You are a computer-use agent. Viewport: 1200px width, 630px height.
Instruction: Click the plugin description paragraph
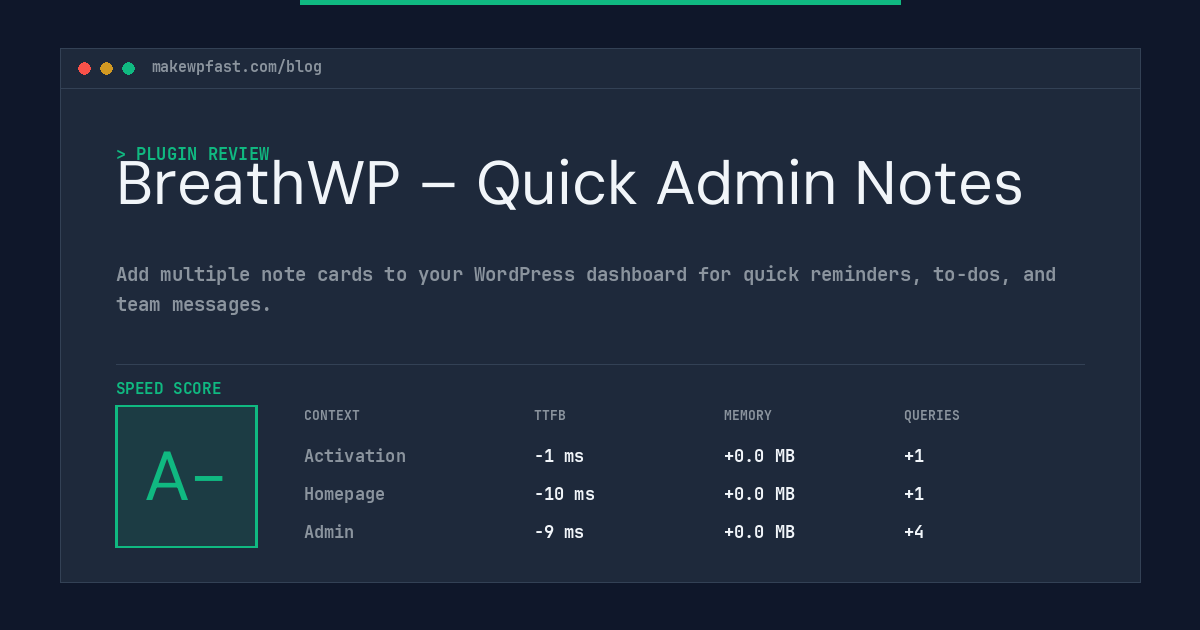(x=586, y=289)
